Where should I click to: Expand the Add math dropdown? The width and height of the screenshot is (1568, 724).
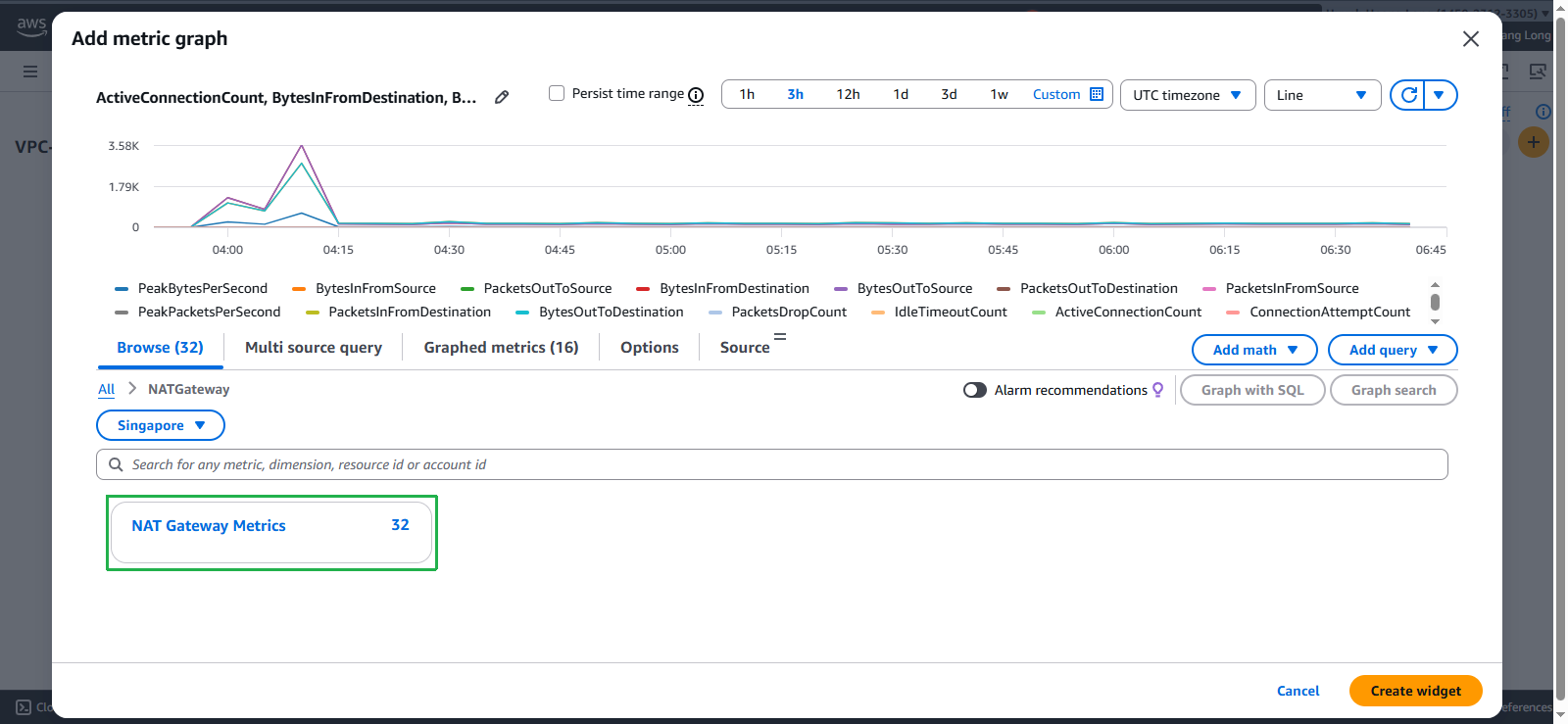1255,350
